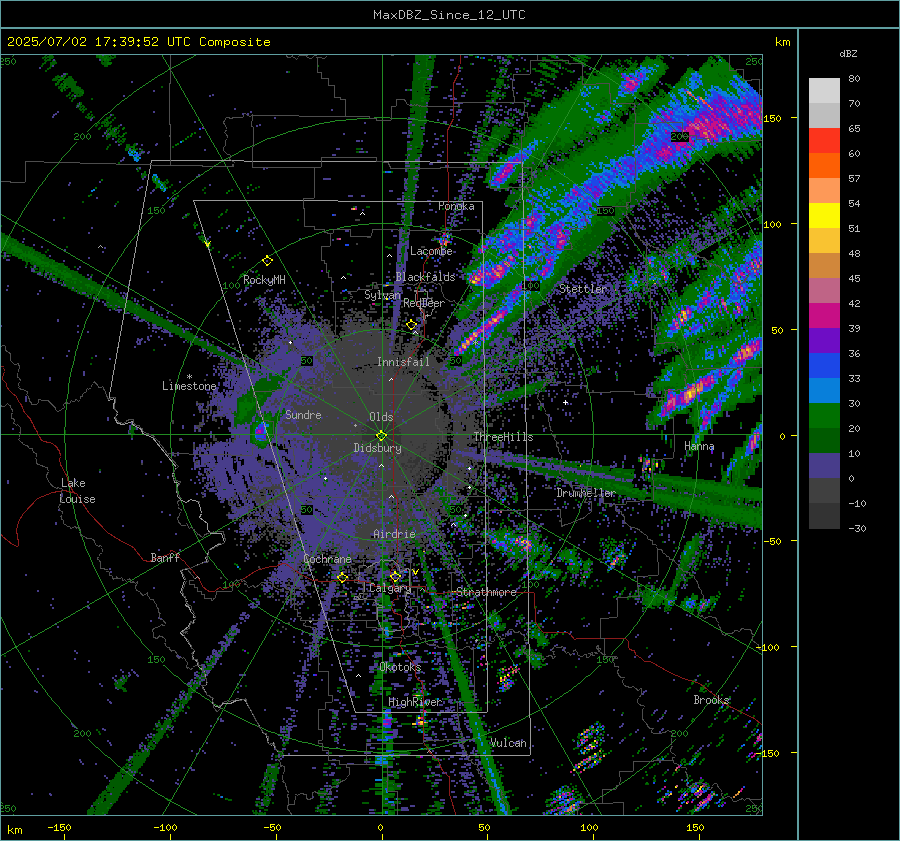Click the Sundre label

tap(303, 414)
